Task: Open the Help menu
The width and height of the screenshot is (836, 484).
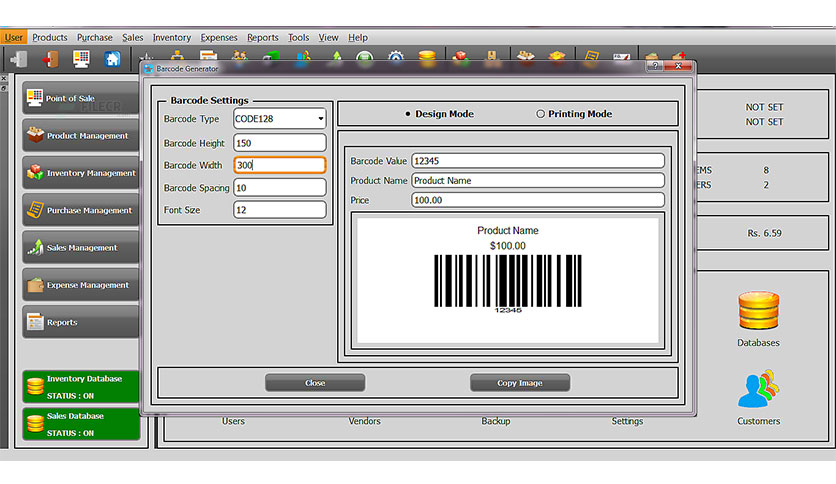Action: (358, 37)
